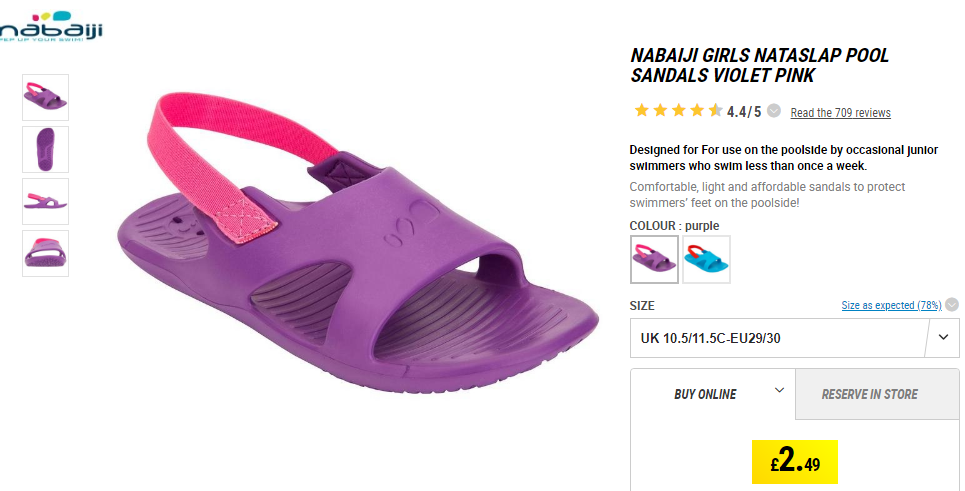This screenshot has width=965, height=491.
Task: Click the yellow £2.49 price tag
Action: (795, 462)
